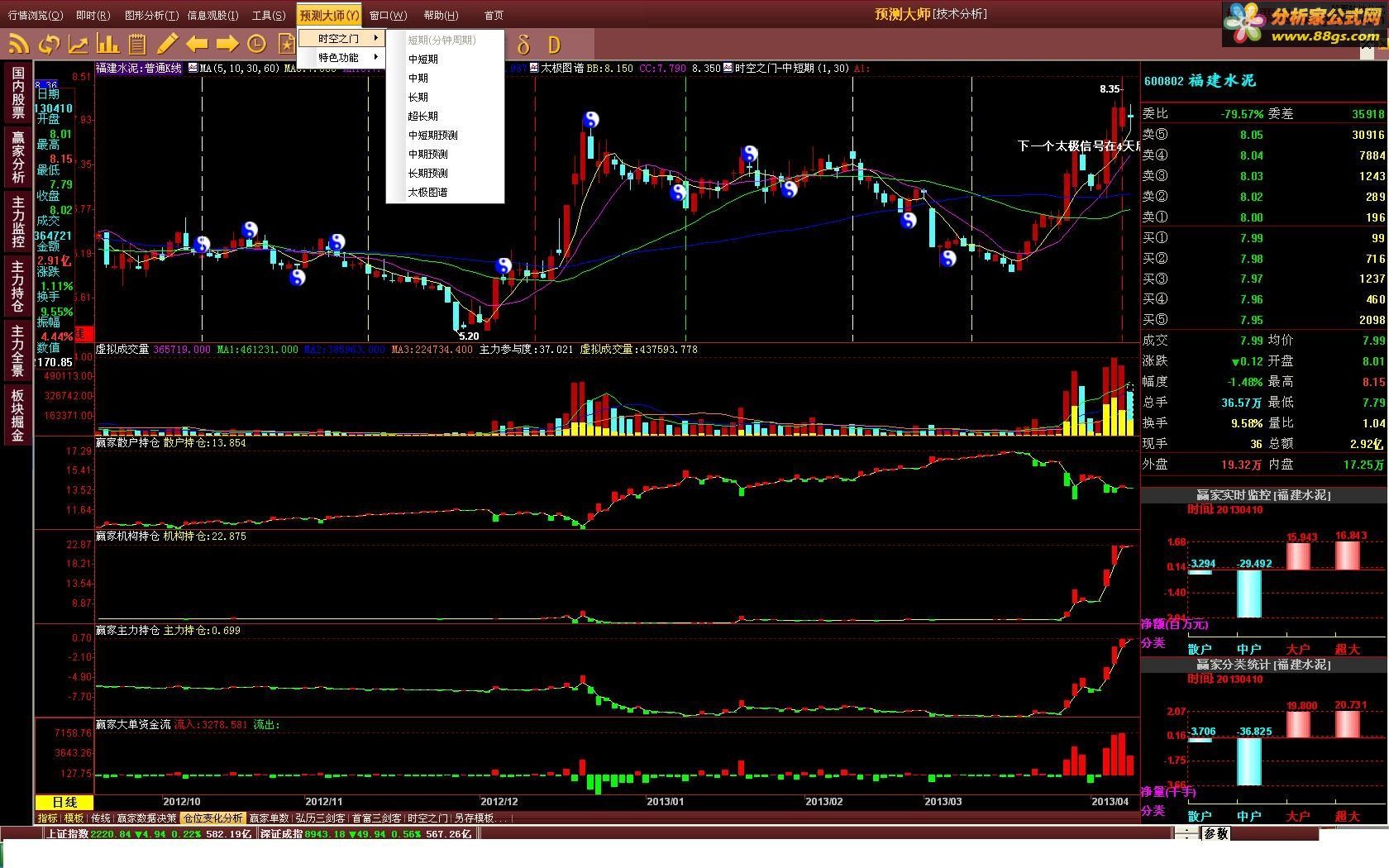The image size is (1389, 868).
Task: Click the bar chart toolbar icon
Action: point(108,44)
